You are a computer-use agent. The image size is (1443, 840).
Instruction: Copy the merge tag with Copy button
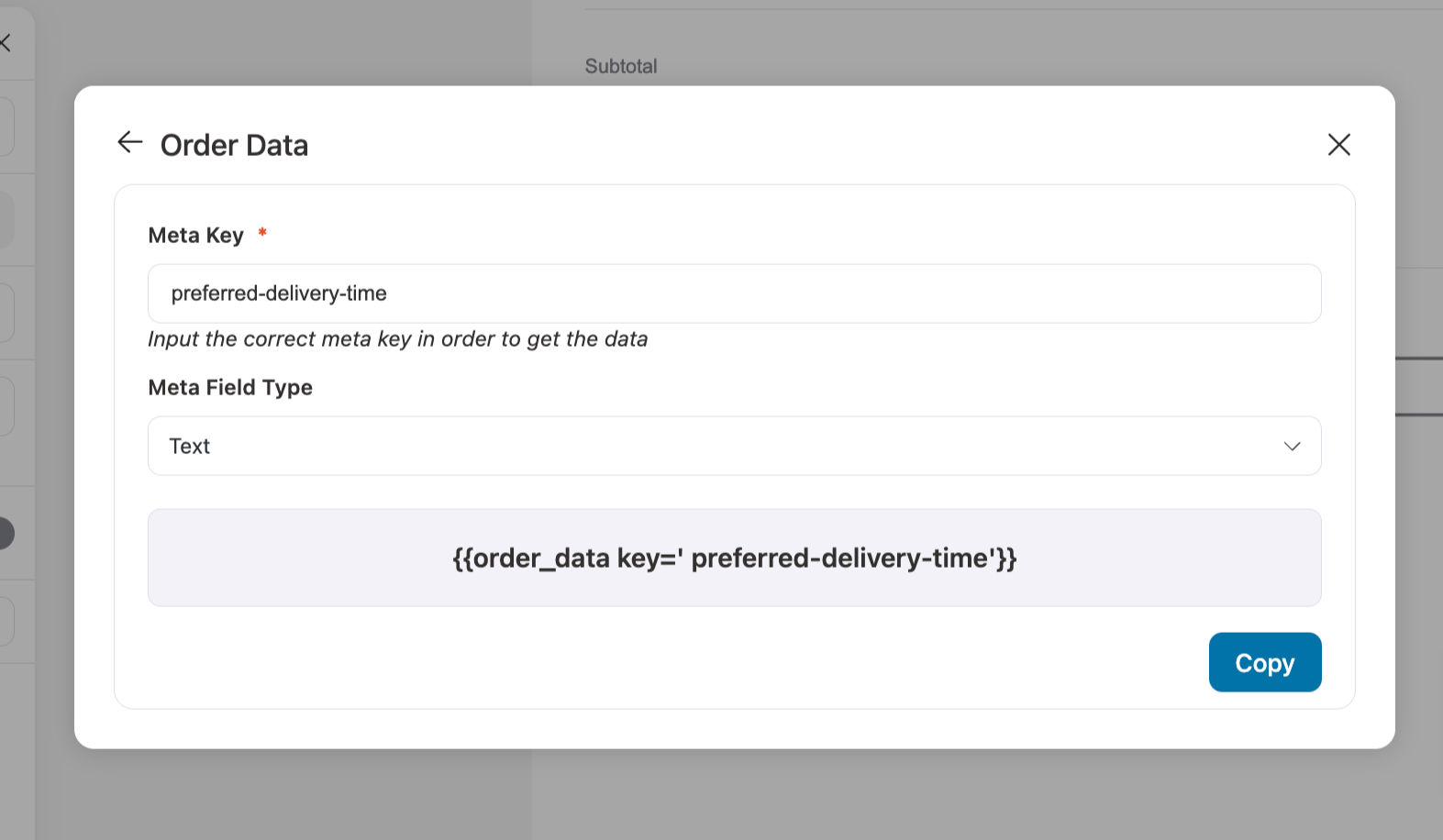click(1264, 662)
